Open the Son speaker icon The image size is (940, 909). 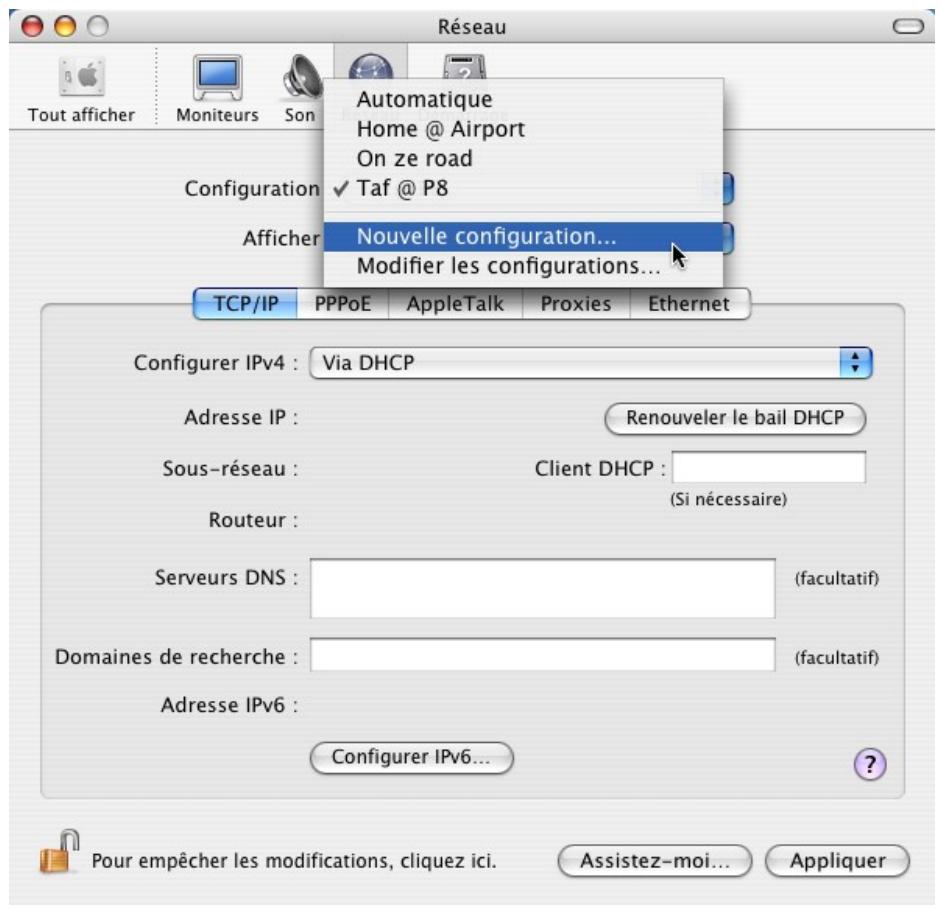click(302, 77)
